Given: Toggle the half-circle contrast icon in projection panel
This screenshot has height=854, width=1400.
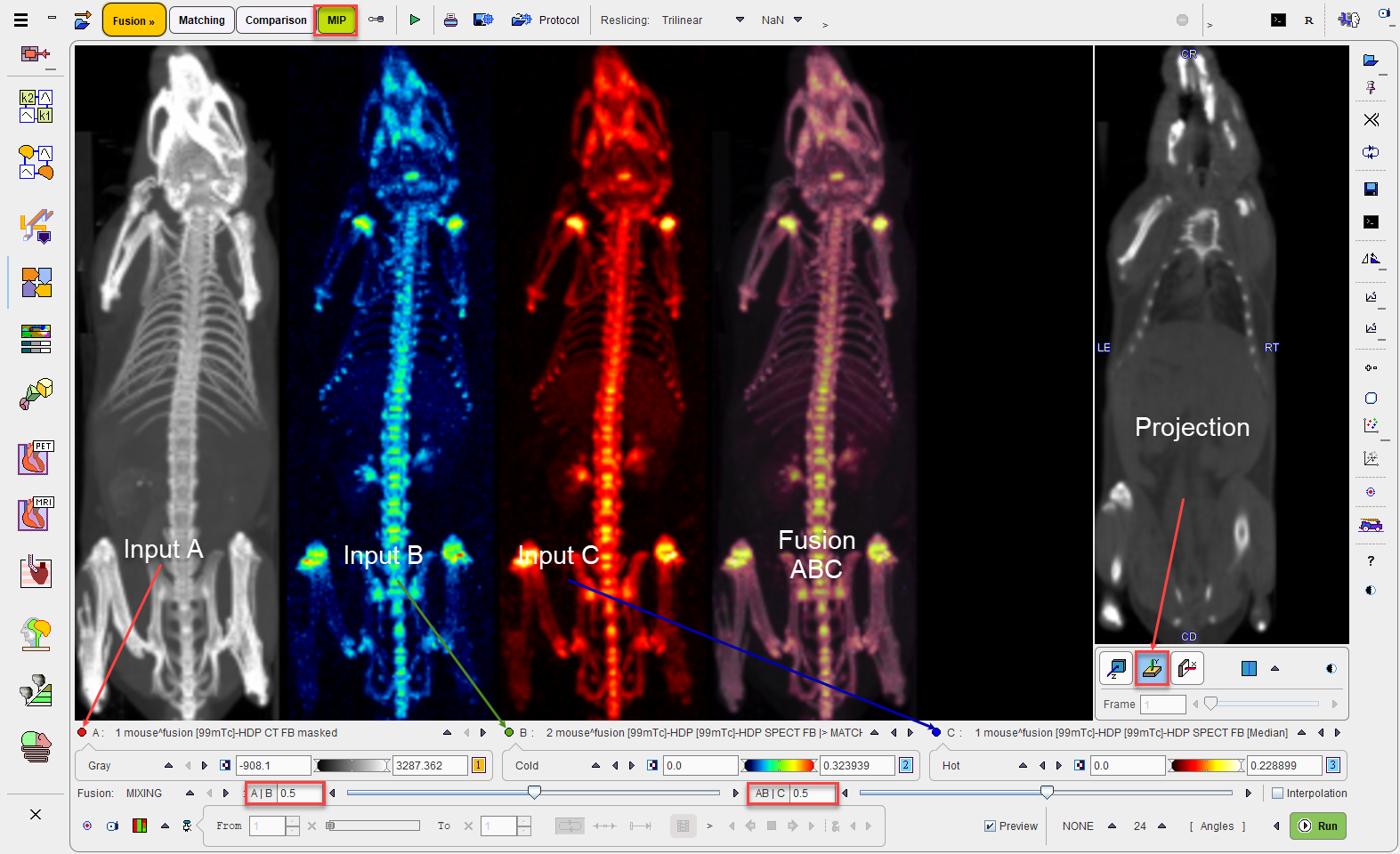Looking at the screenshot, I should 1331,668.
